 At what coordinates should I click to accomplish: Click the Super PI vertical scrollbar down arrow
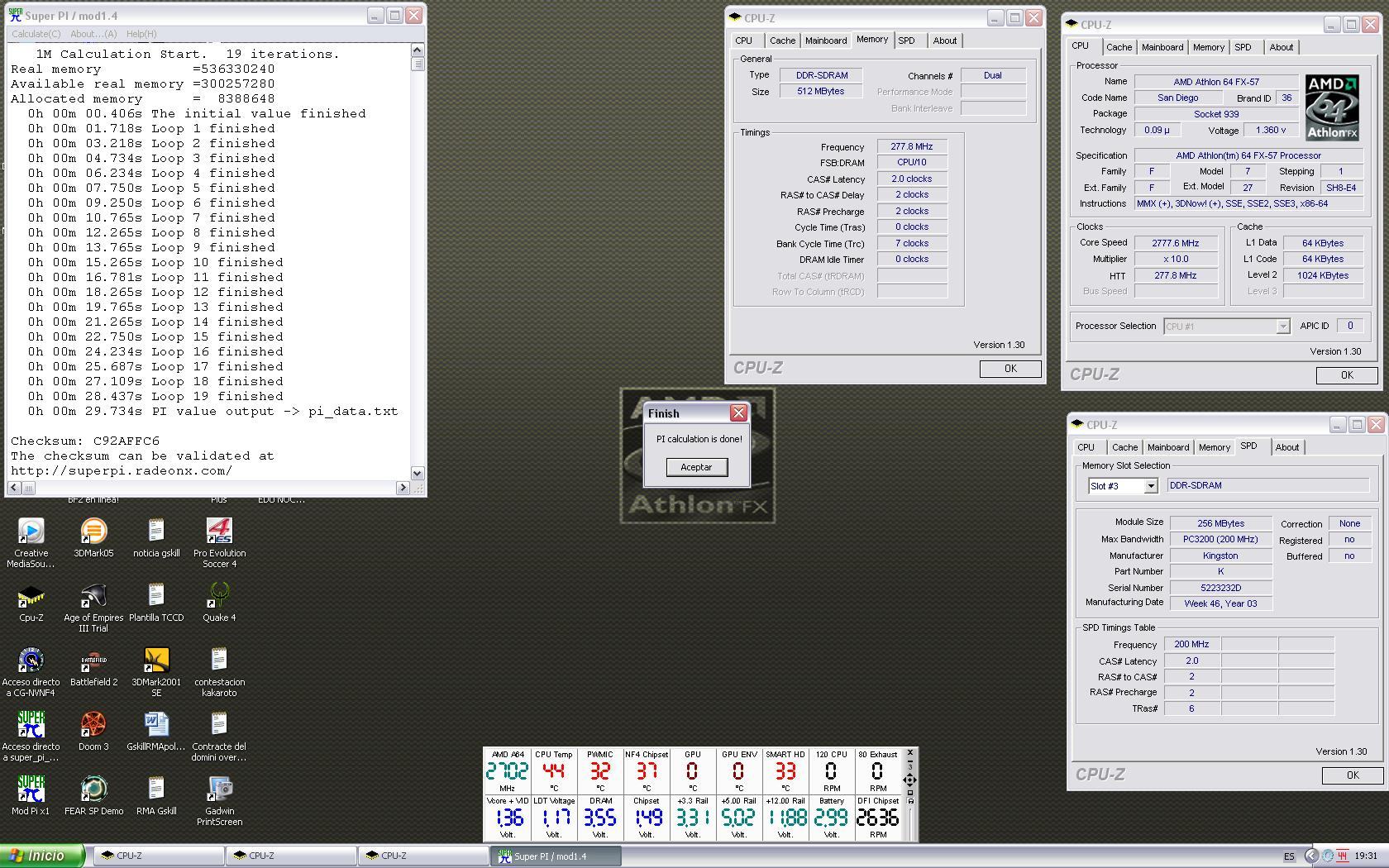coord(418,474)
